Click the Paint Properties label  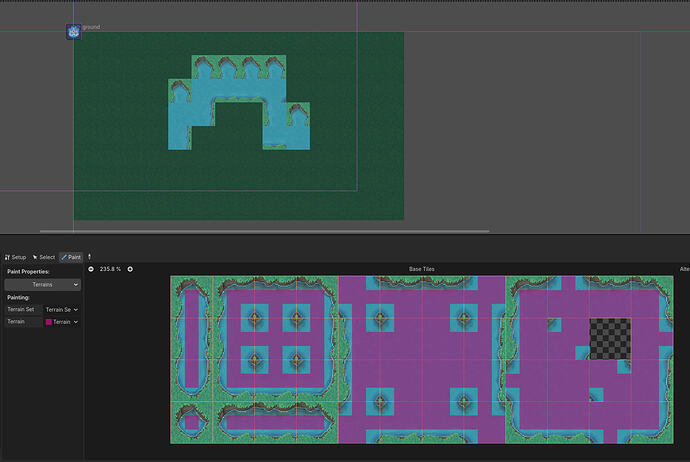(x=29, y=271)
